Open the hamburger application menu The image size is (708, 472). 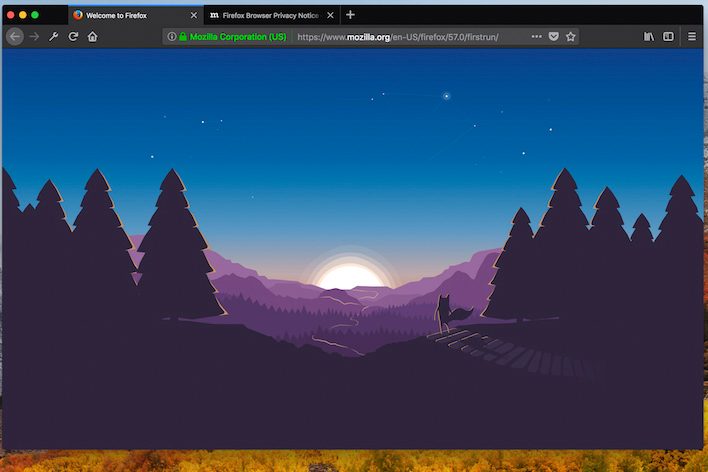pyautogui.click(x=692, y=37)
